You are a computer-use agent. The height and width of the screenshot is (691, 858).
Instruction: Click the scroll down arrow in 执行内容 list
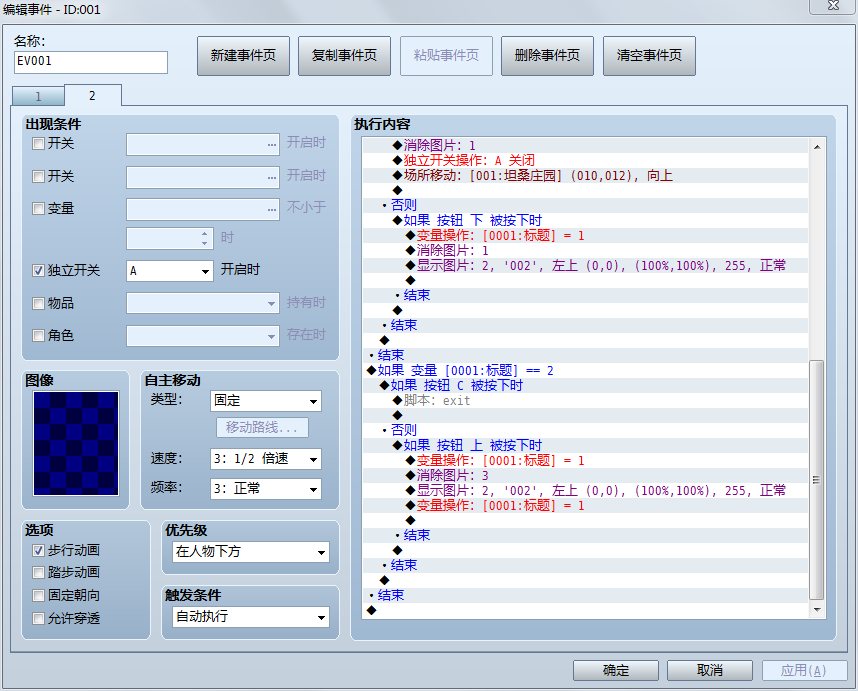click(816, 610)
